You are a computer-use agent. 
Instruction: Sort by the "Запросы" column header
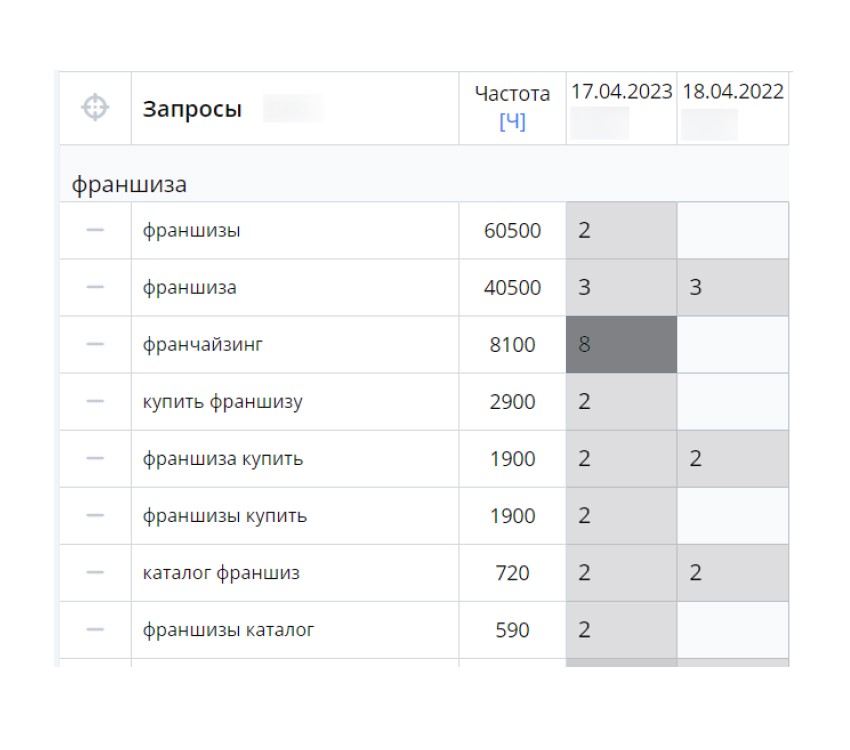click(192, 109)
